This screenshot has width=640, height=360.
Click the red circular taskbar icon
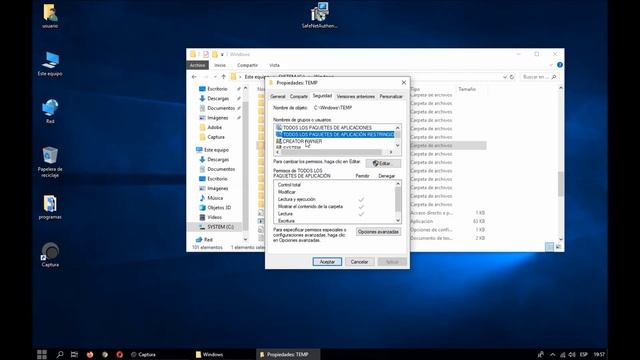120,354
